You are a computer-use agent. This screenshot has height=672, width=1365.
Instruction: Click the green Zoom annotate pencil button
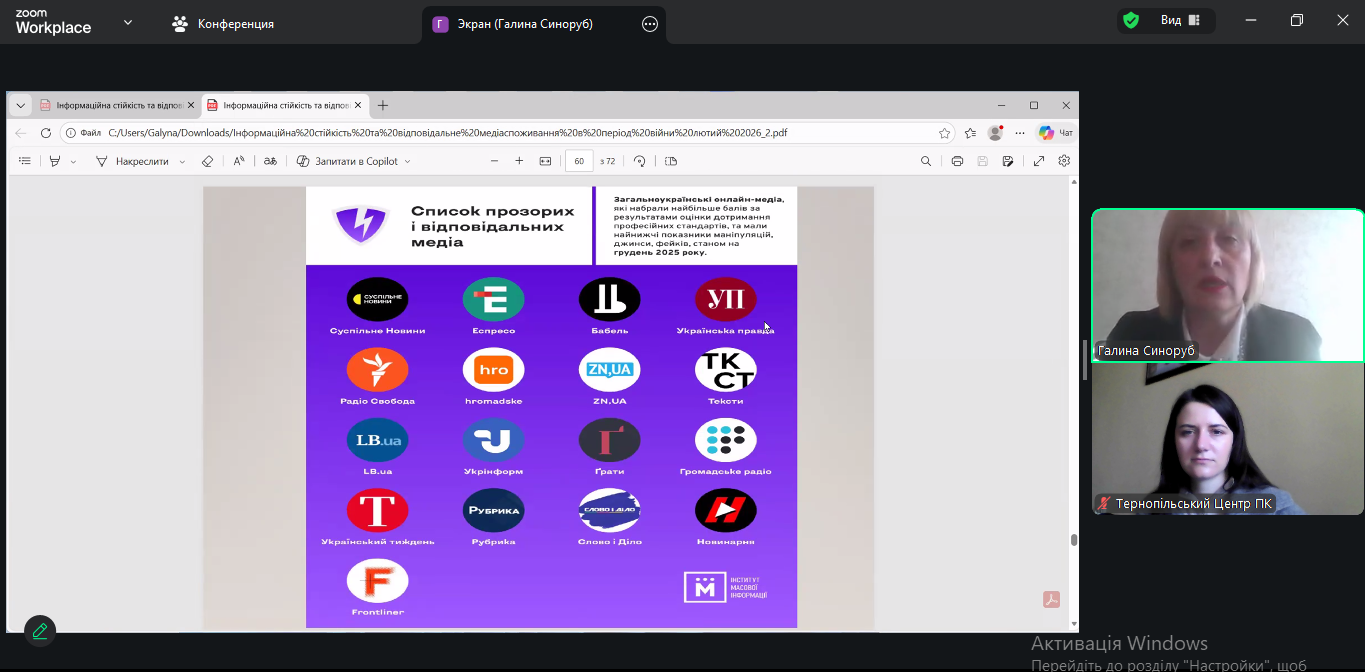pyautogui.click(x=40, y=631)
